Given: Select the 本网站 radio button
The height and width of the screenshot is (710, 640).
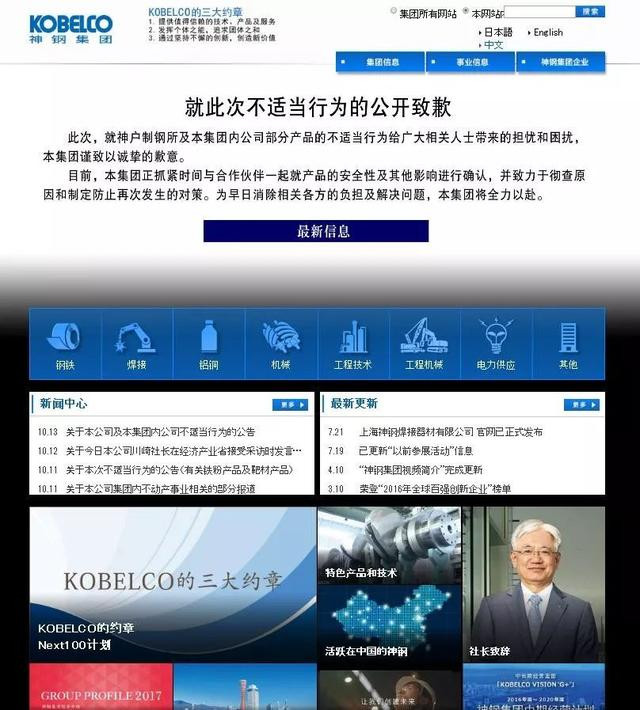Looking at the screenshot, I should [x=465, y=12].
